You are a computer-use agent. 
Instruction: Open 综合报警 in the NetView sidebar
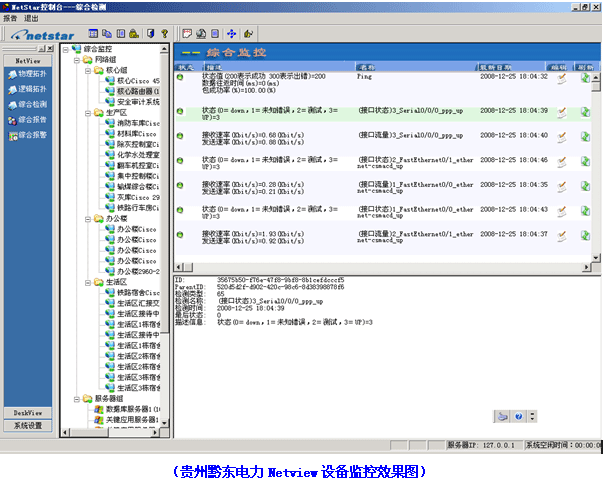[28, 132]
